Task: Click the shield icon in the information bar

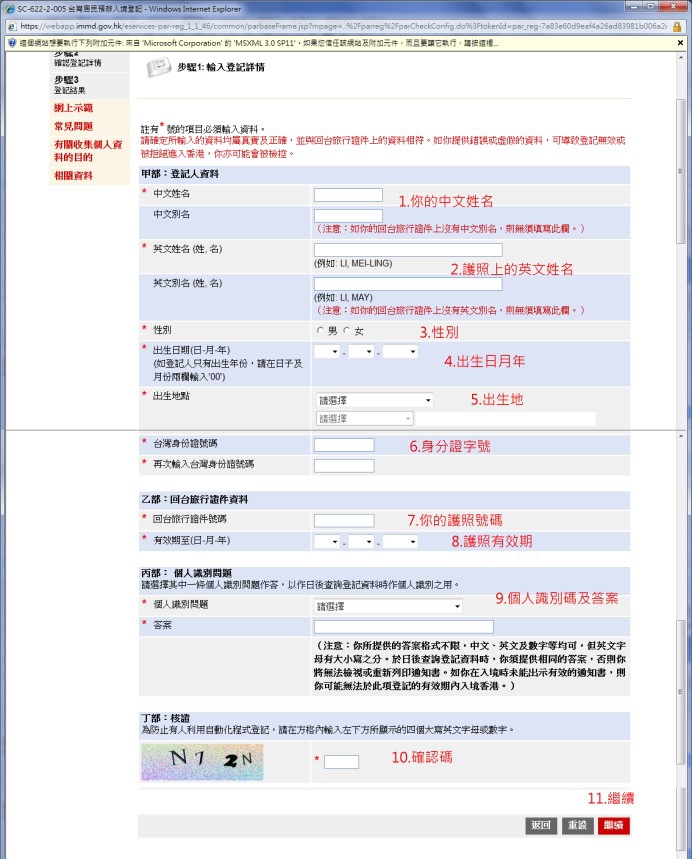Action: point(12,43)
